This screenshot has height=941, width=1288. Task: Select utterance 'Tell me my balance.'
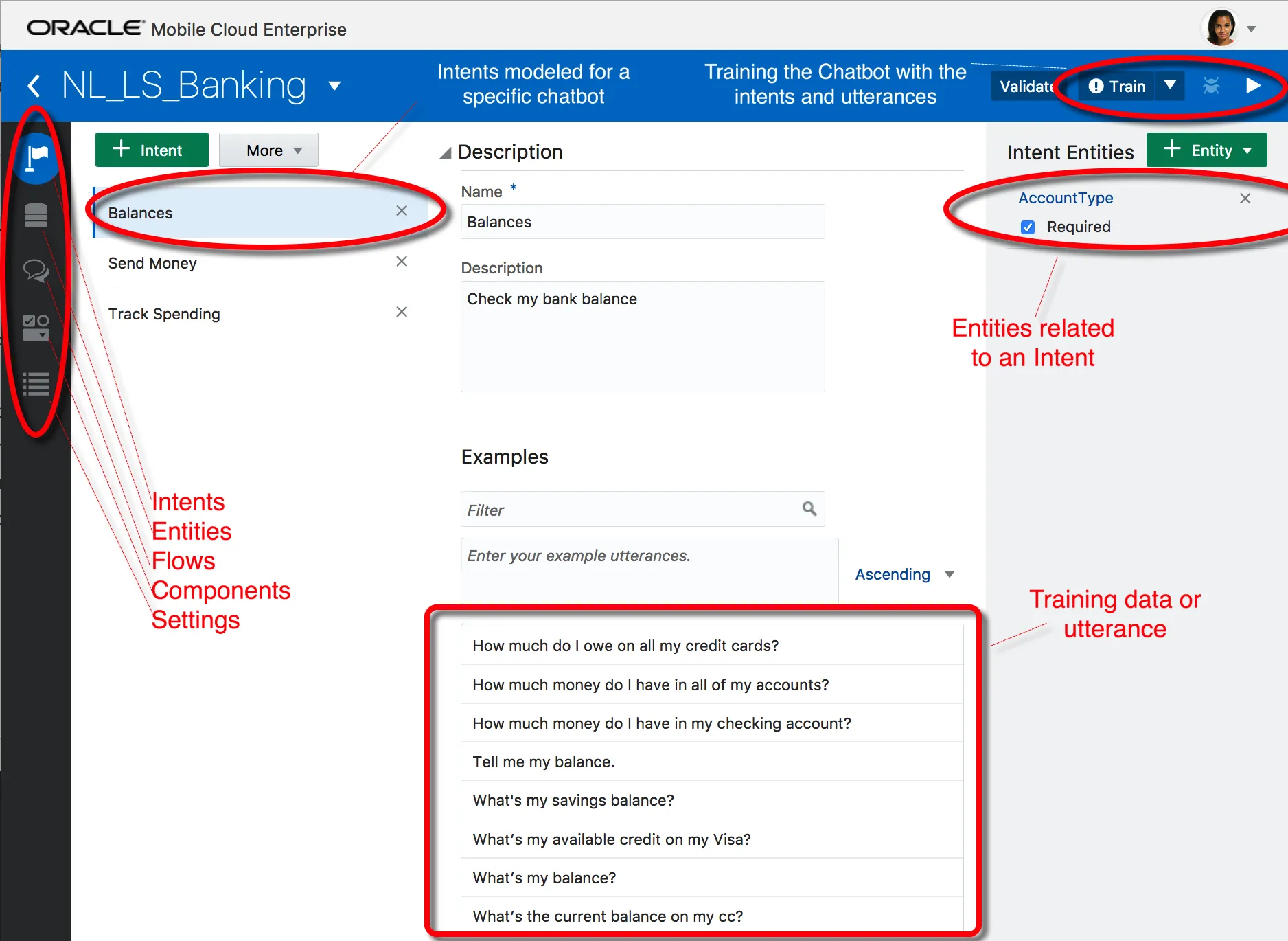(712, 762)
